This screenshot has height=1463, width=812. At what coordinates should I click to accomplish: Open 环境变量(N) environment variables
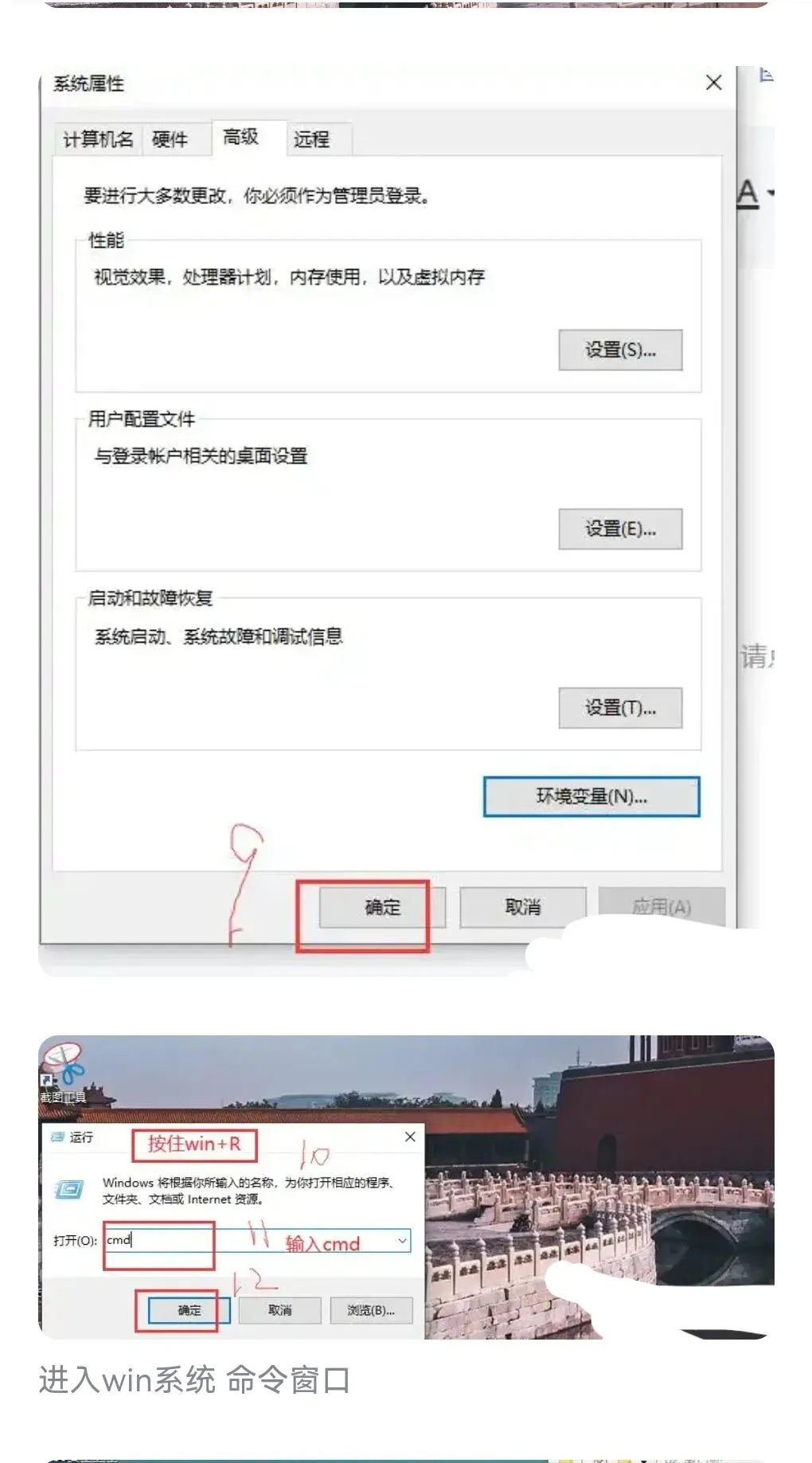coord(591,796)
